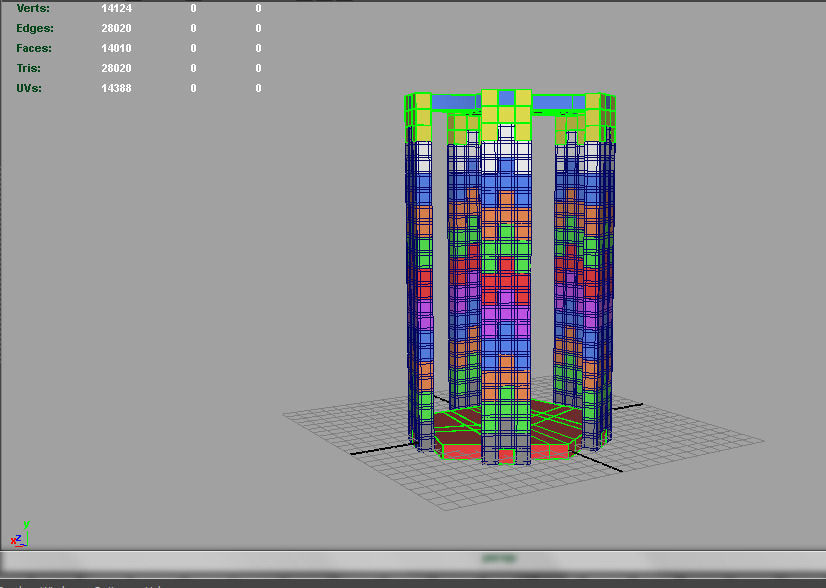Click the 'Faces:' label in the HUD
Viewport: 826px width, 588px height.
pyautogui.click(x=34, y=48)
